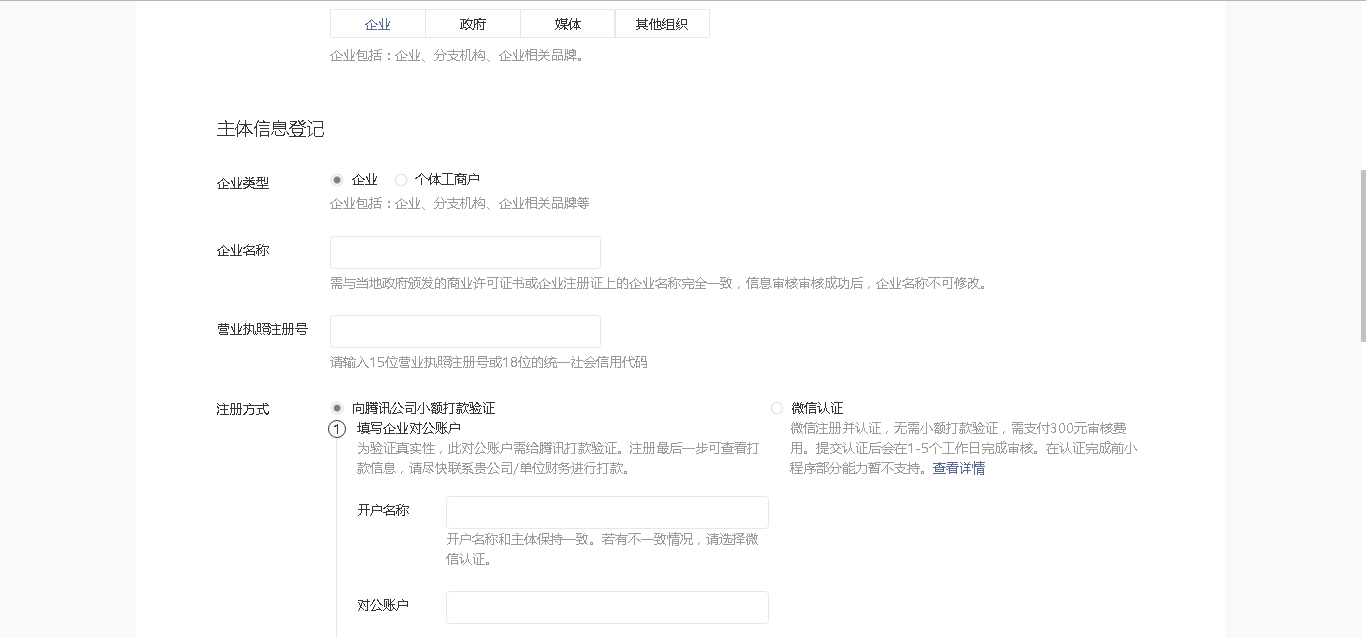Click the 营业执照注册号 field label
This screenshot has width=1366, height=638.
(x=262, y=329)
